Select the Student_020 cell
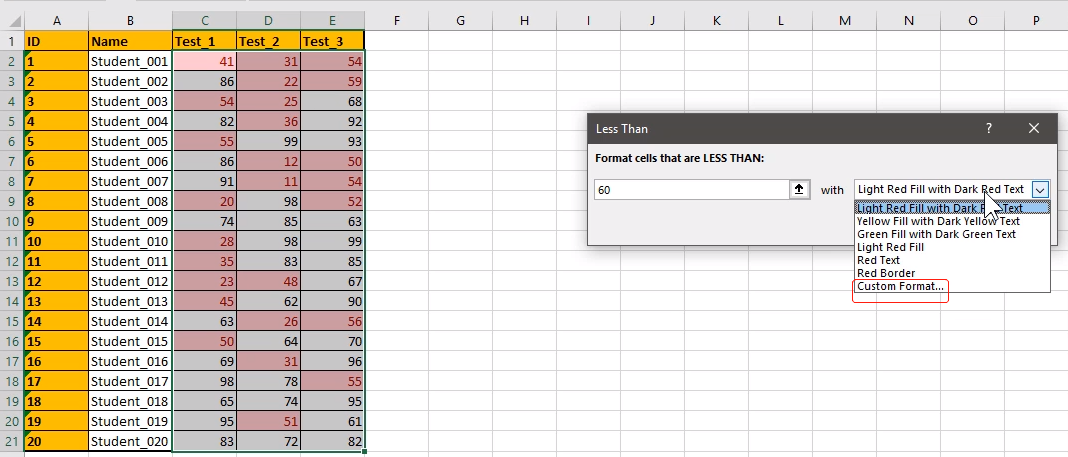 click(130, 441)
